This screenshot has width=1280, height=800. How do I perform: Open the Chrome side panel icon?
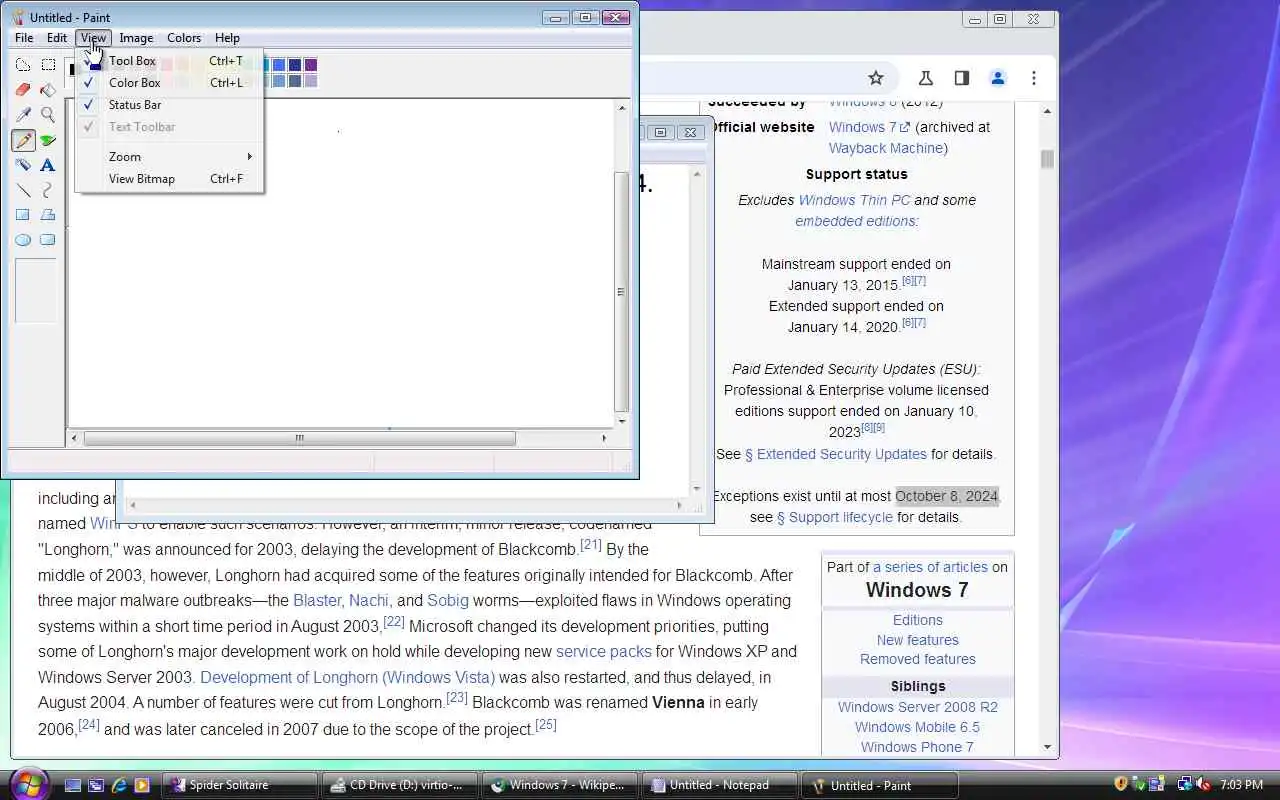[962, 78]
